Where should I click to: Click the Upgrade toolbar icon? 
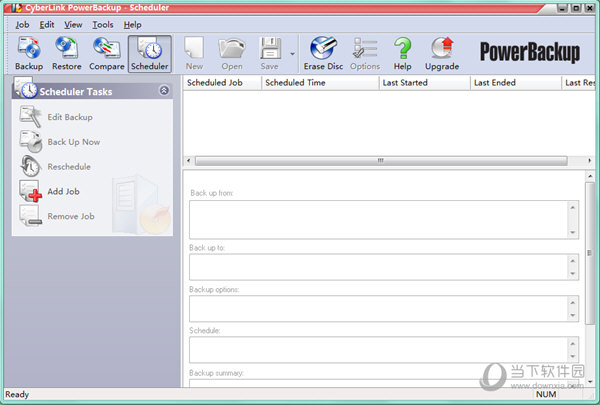[442, 48]
